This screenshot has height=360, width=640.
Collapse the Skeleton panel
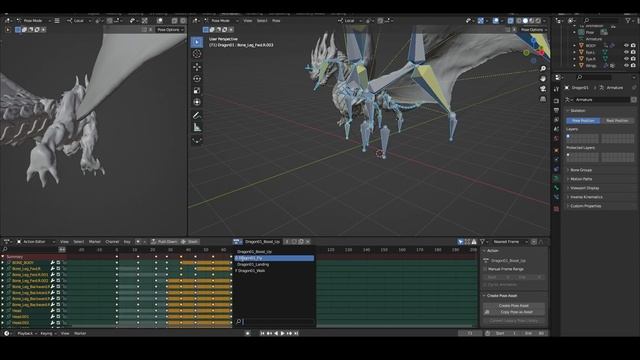click(578, 111)
